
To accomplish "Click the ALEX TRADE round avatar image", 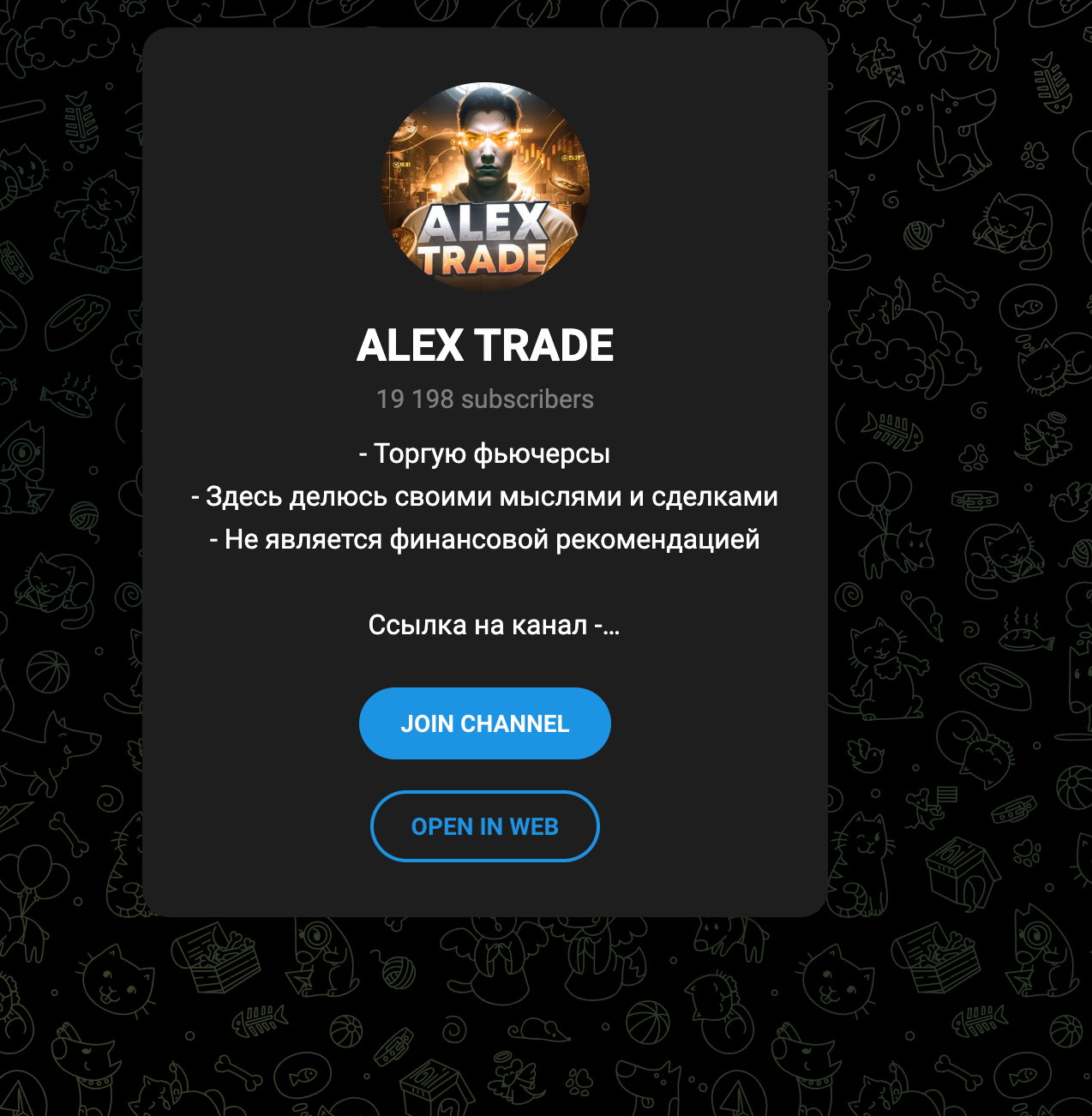I will click(485, 187).
